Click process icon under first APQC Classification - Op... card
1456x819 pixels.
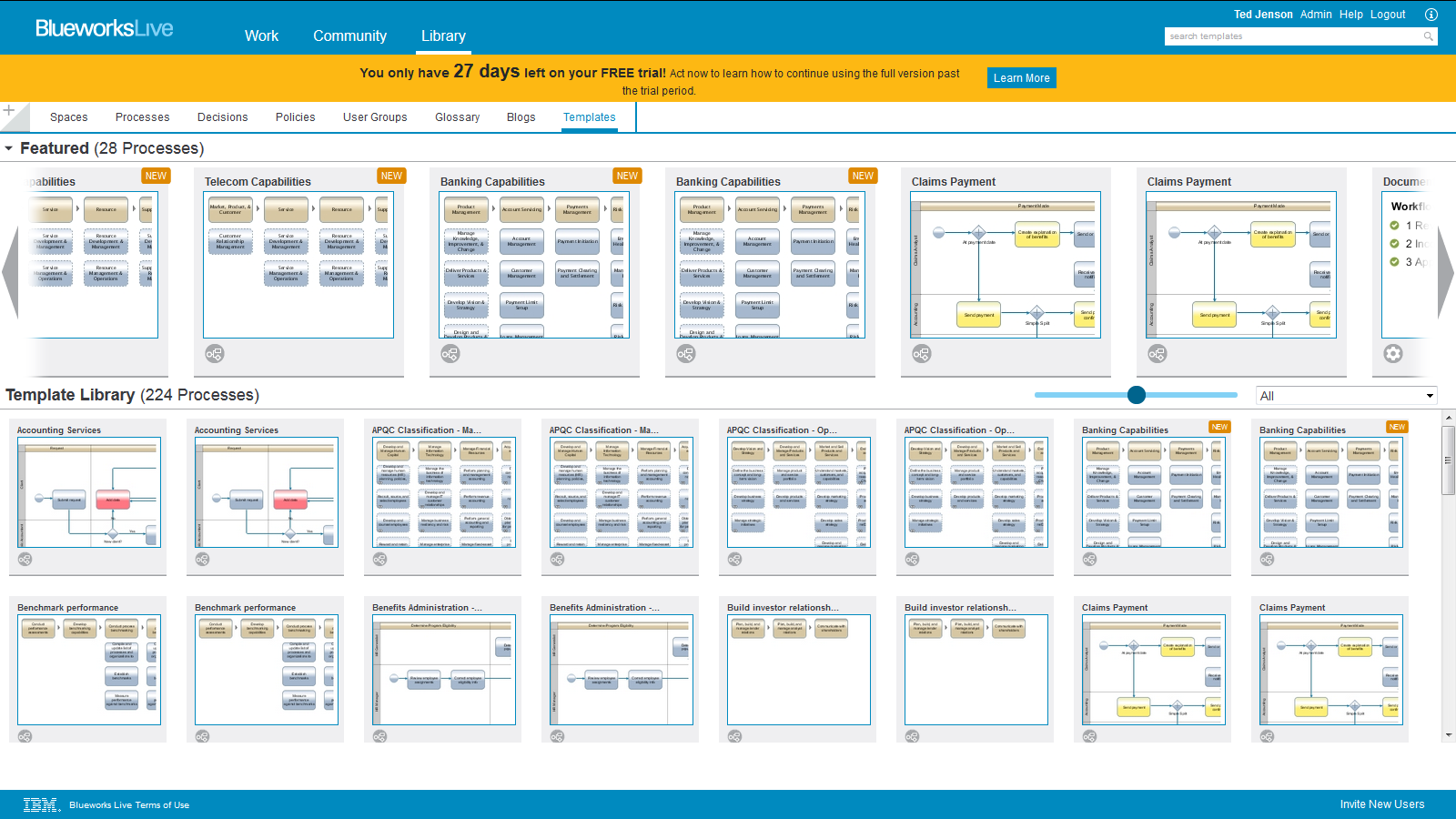[735, 560]
